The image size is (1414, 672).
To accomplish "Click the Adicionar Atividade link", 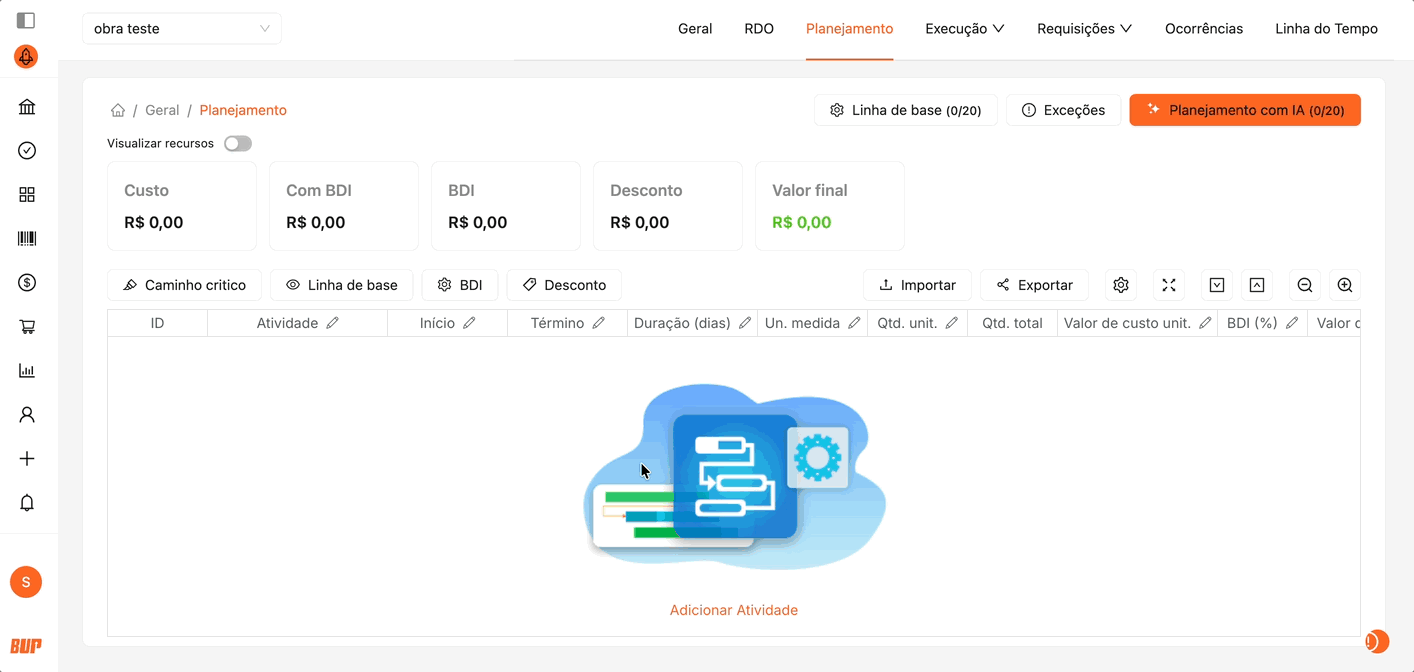I will point(734,610).
